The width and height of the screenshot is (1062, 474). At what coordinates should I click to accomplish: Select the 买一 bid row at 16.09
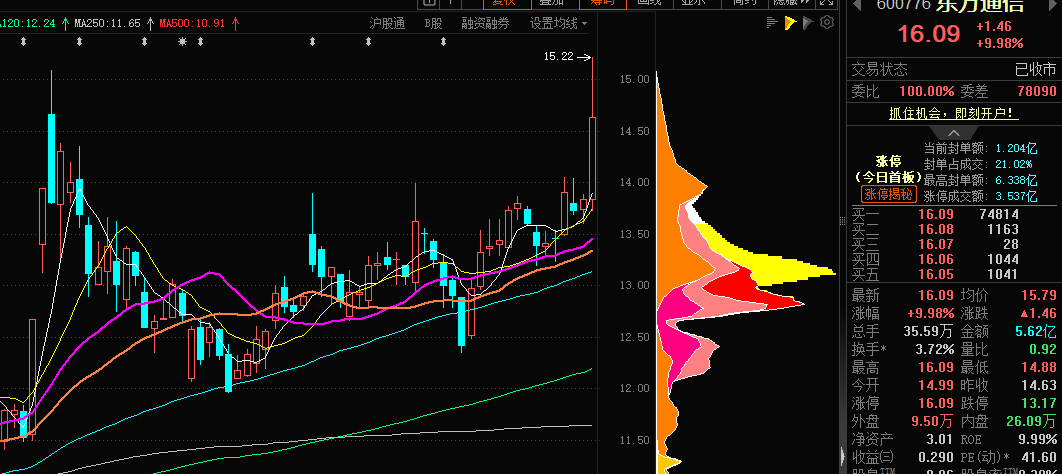pyautogui.click(x=954, y=215)
